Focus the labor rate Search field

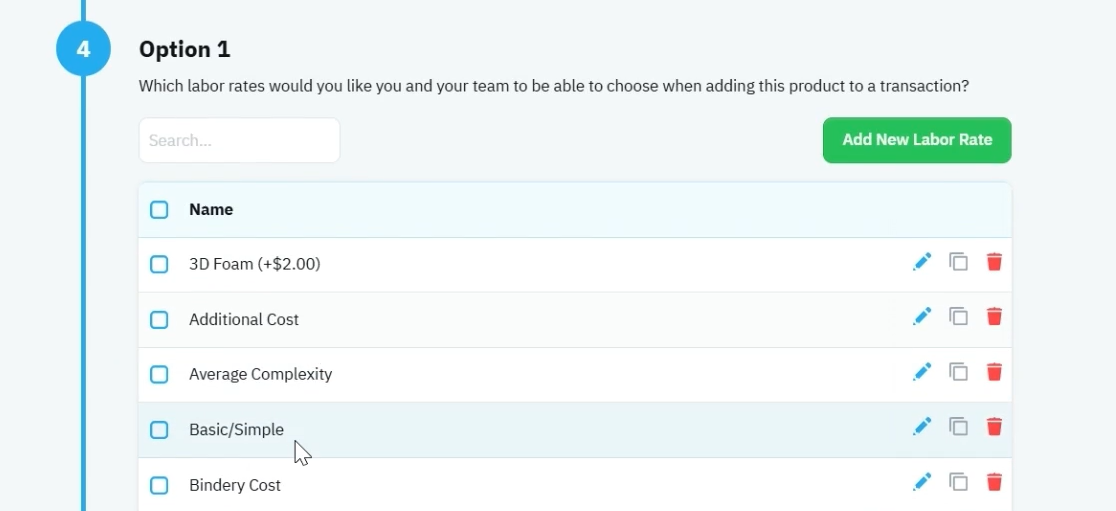pyautogui.click(x=239, y=140)
